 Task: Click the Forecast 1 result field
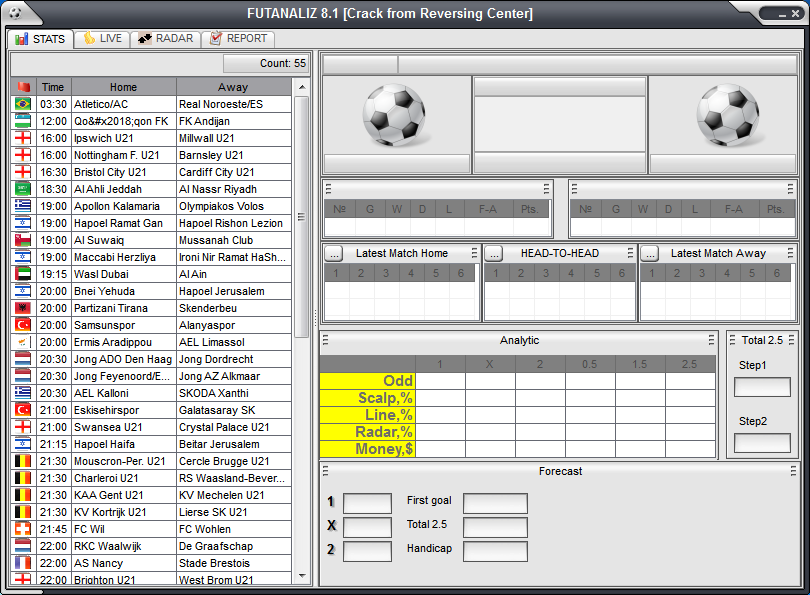pyautogui.click(x=367, y=503)
